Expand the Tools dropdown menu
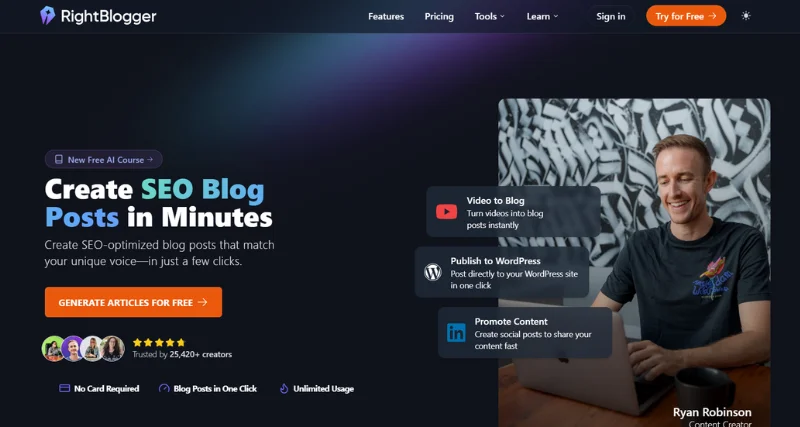800x427 pixels. point(489,16)
